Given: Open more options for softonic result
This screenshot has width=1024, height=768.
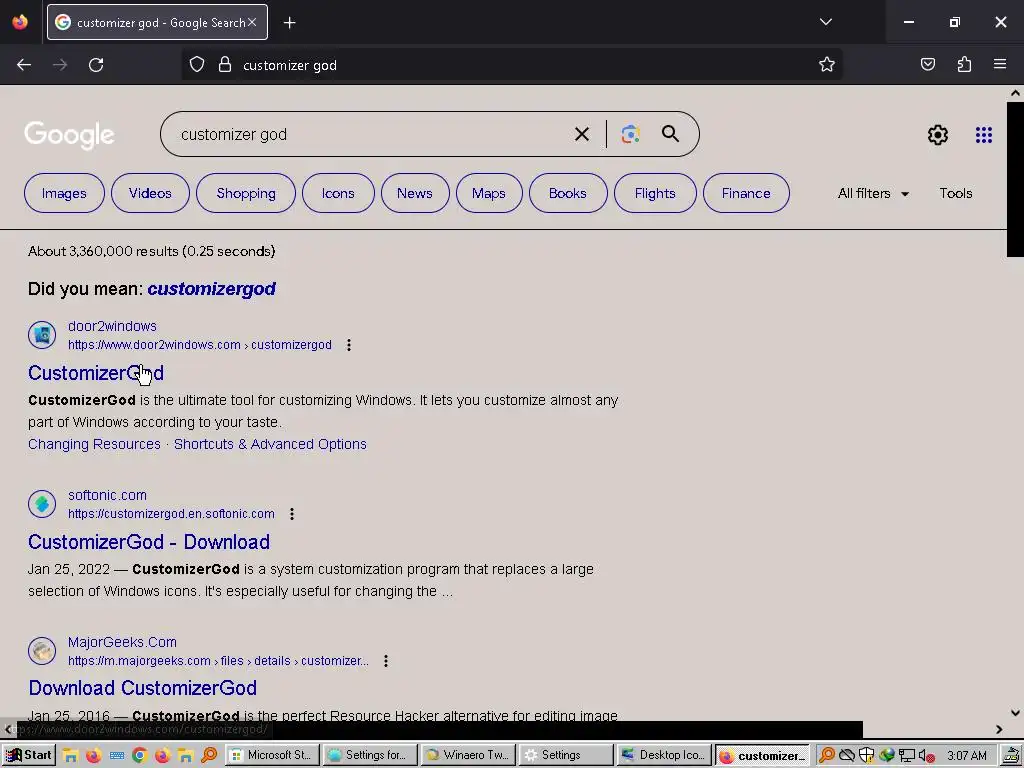Looking at the screenshot, I should (292, 514).
